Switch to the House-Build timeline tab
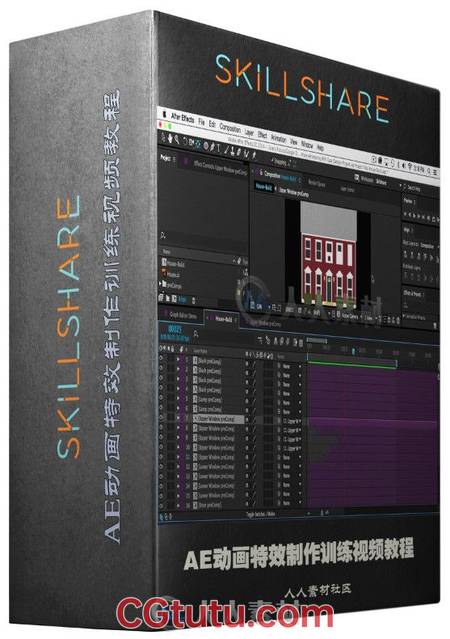The width and height of the screenshot is (450, 639). click(x=223, y=319)
